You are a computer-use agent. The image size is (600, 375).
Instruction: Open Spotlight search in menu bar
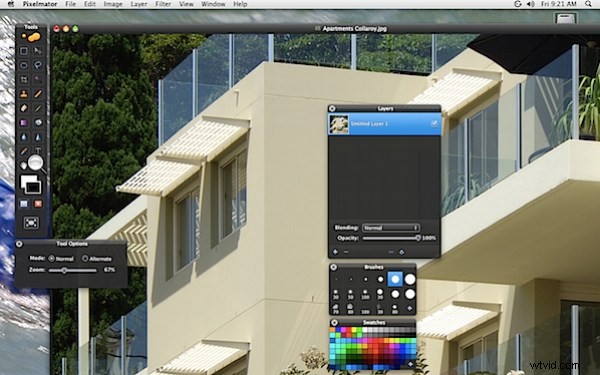[588, 4]
